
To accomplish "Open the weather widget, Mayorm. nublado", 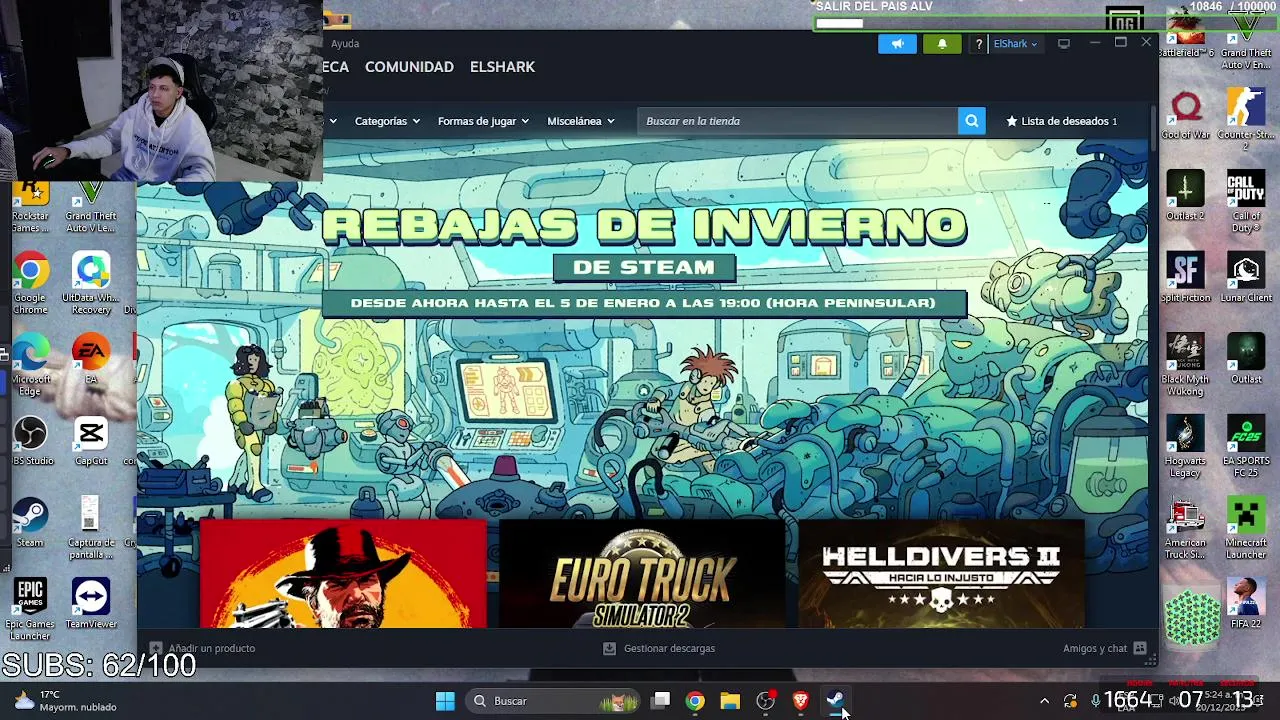I will click(66, 701).
